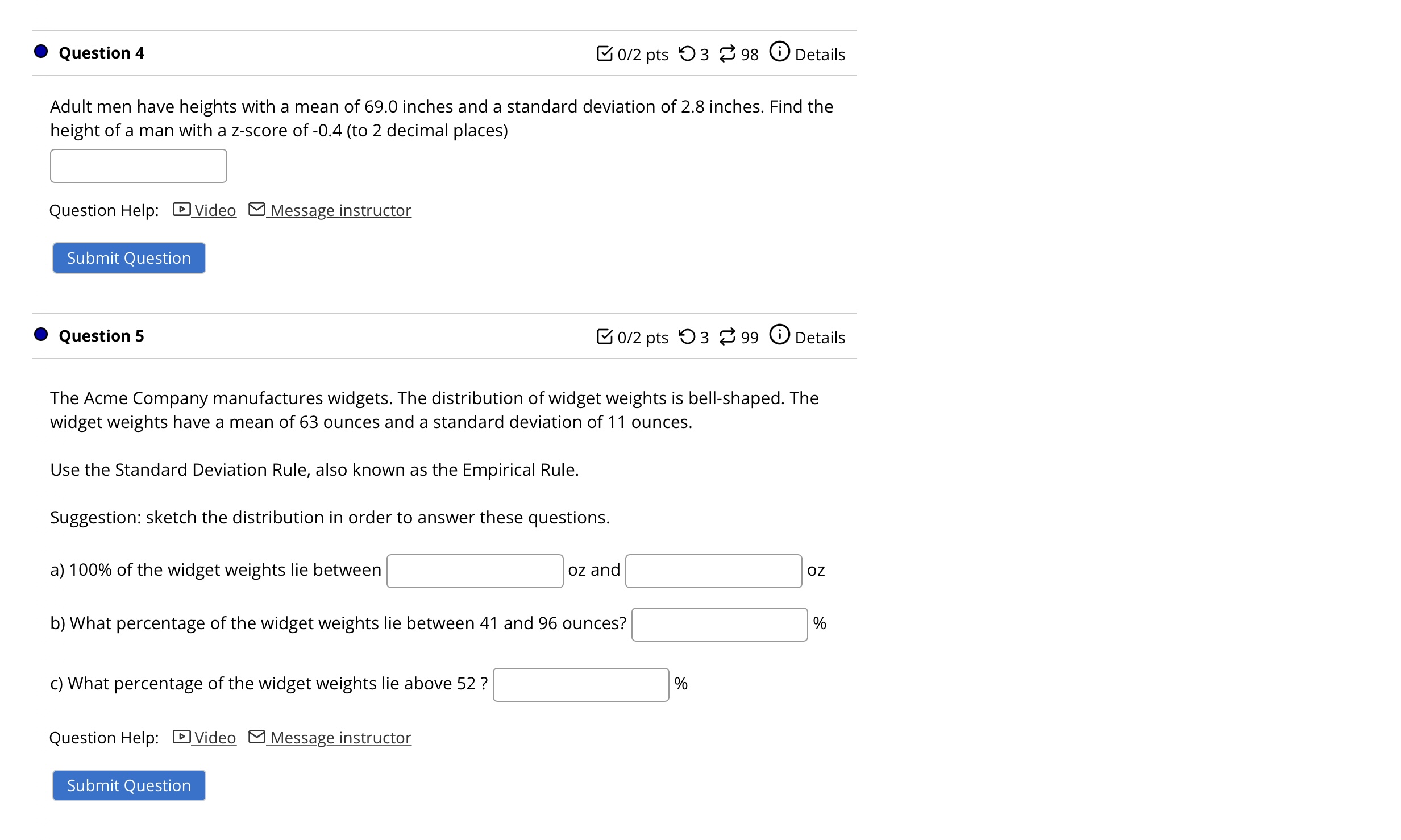
Task: Click the video icon in Question 4 help
Action: 181,210
